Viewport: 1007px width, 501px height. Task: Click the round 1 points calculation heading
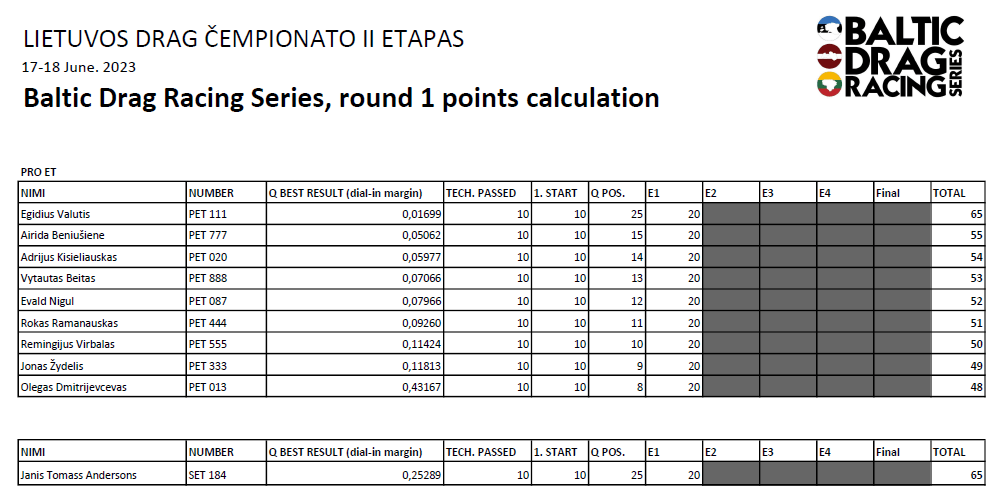(x=340, y=99)
